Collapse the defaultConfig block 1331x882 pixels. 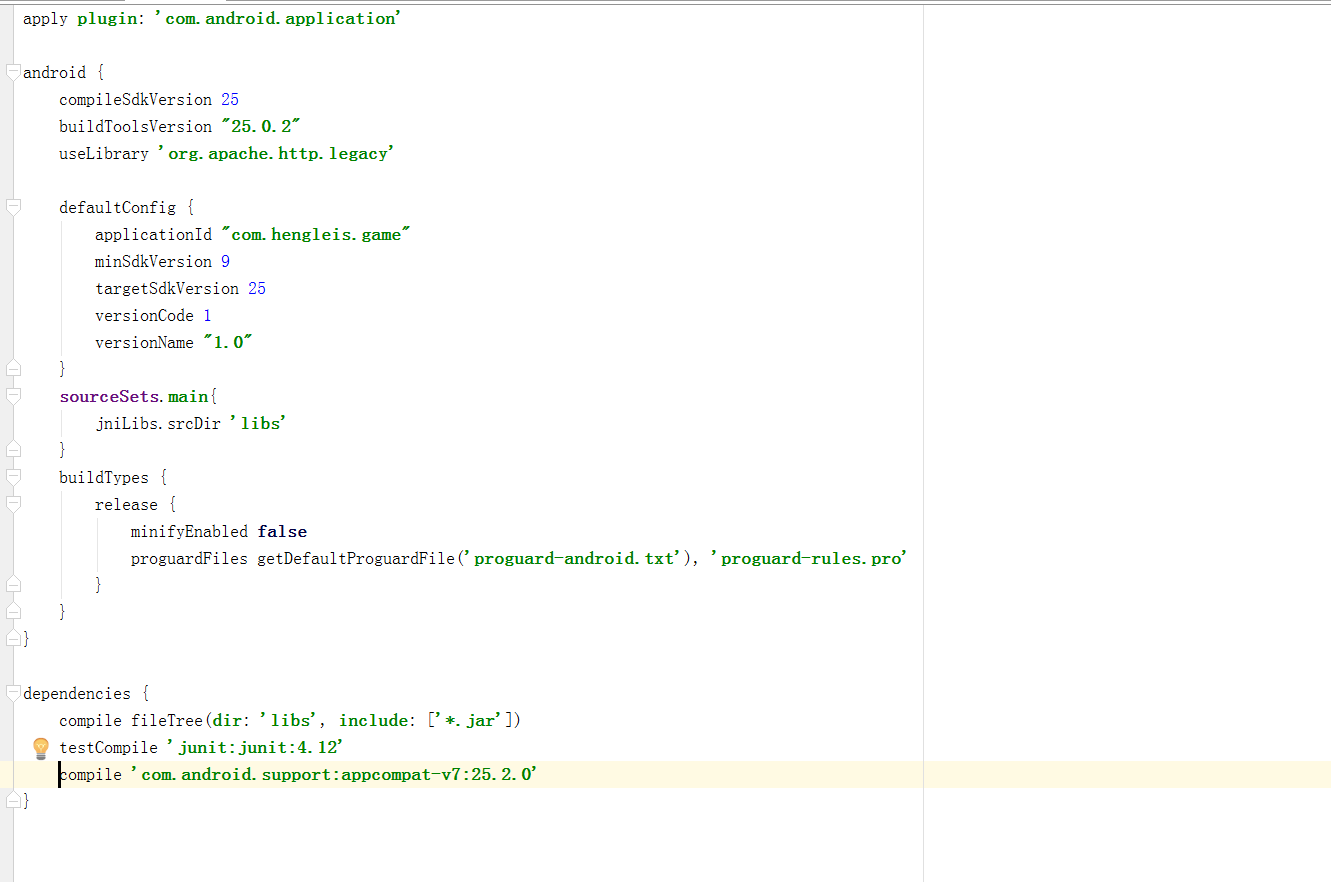coord(12,207)
